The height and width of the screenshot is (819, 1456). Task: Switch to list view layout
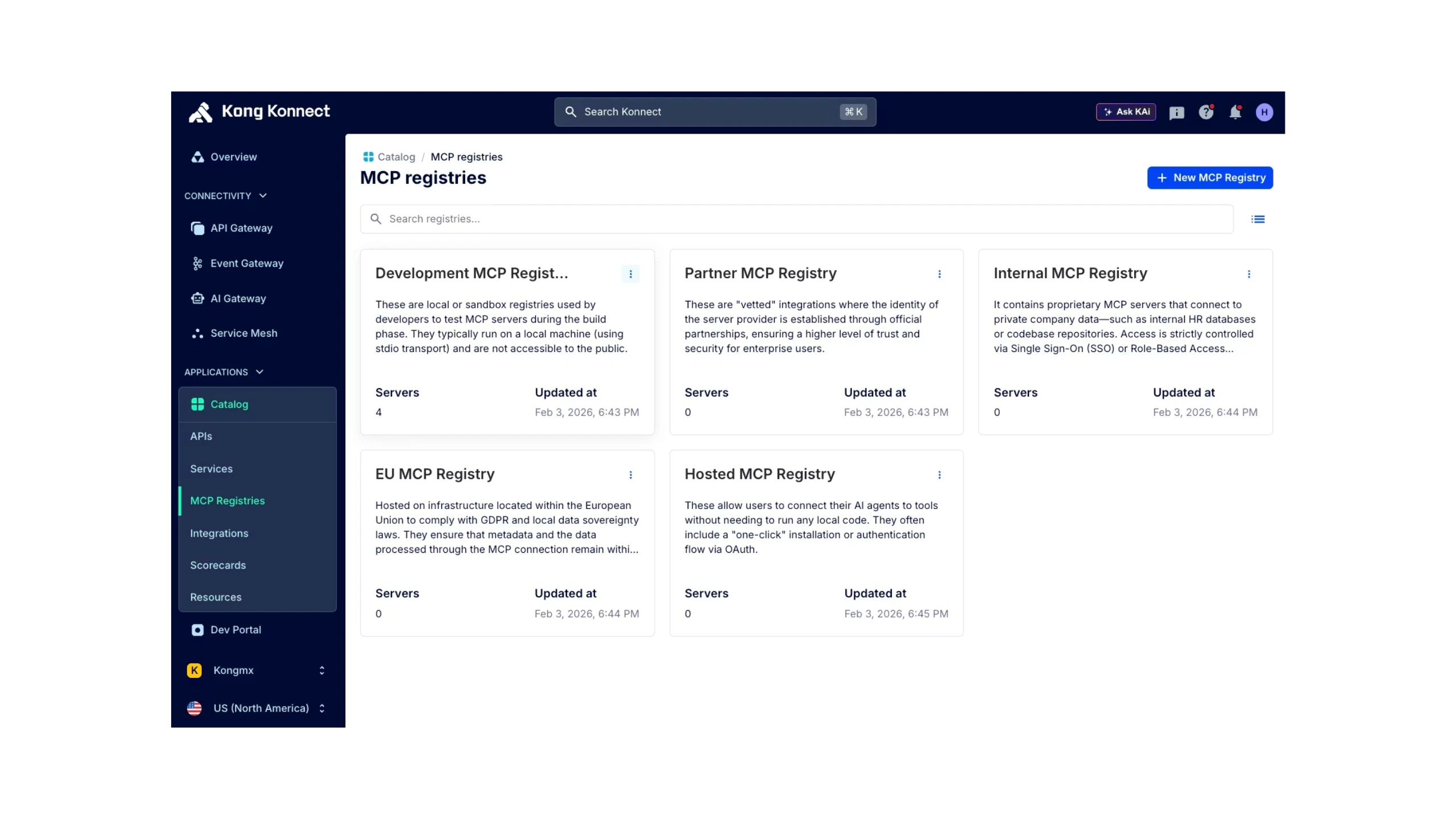tap(1258, 219)
